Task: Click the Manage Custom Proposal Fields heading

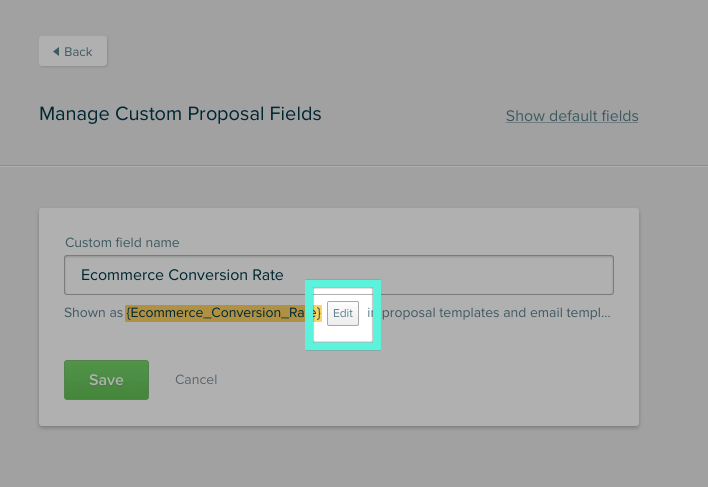Action: tap(180, 114)
